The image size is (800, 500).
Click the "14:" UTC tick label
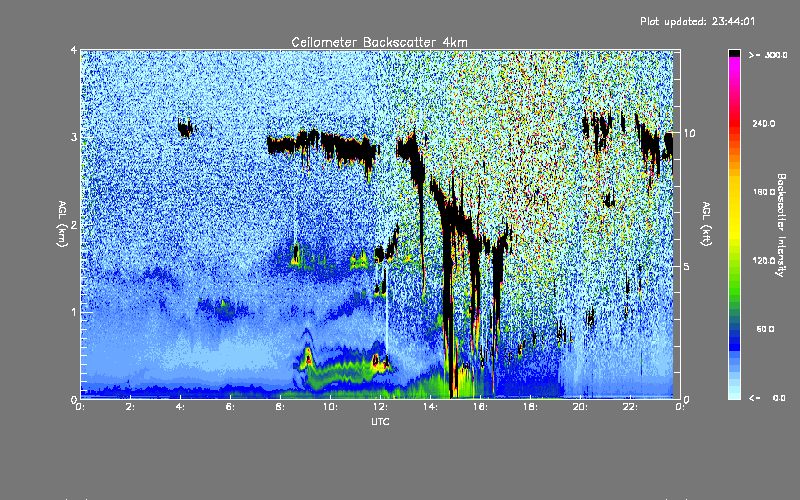pos(430,407)
